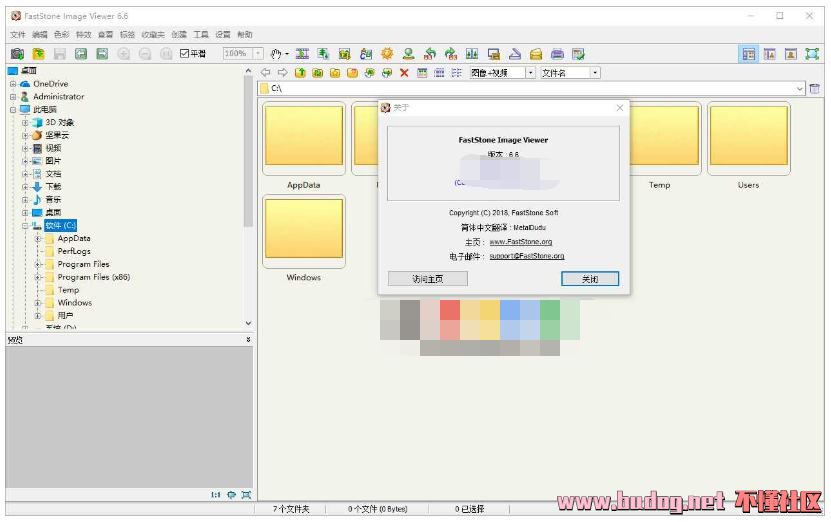Click the red X Delete icon

[404, 73]
